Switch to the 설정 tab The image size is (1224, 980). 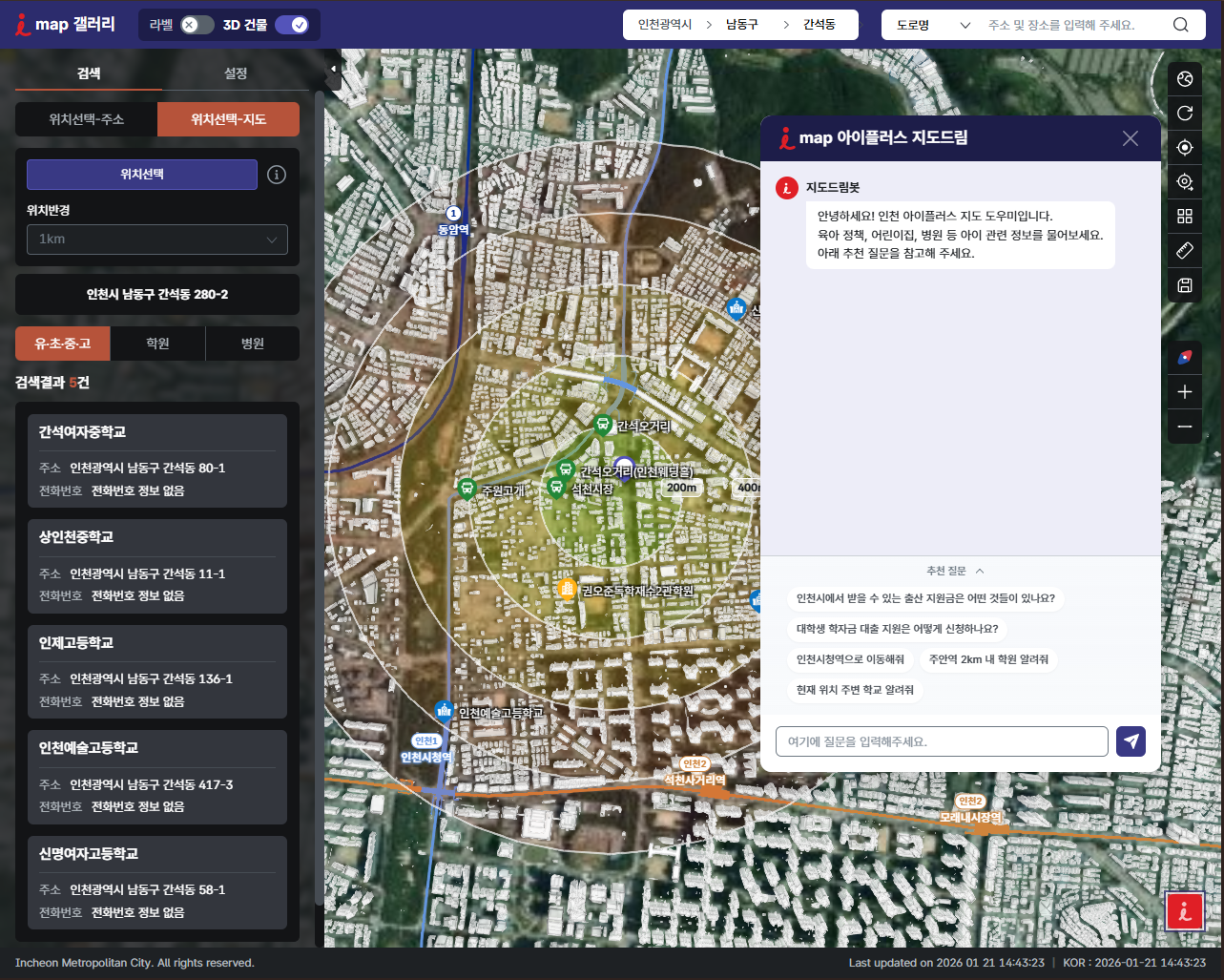[x=236, y=73]
